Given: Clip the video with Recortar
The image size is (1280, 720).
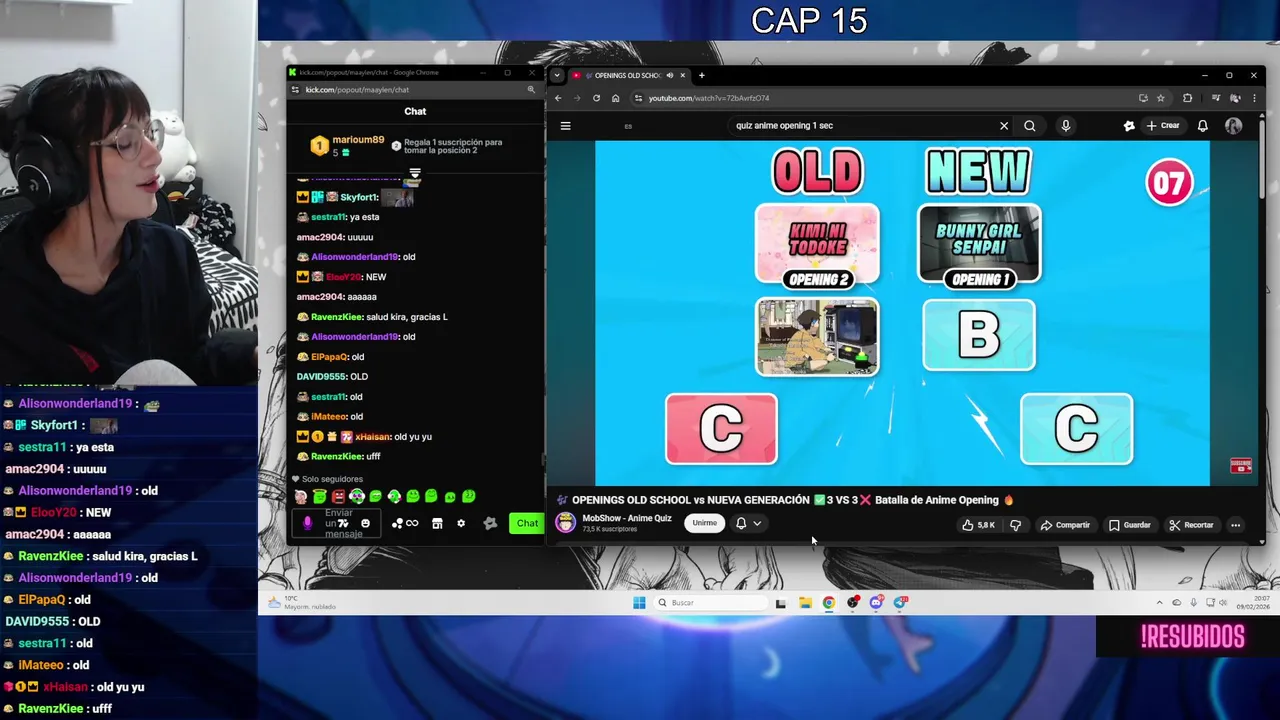Looking at the screenshot, I should (x=1191, y=525).
